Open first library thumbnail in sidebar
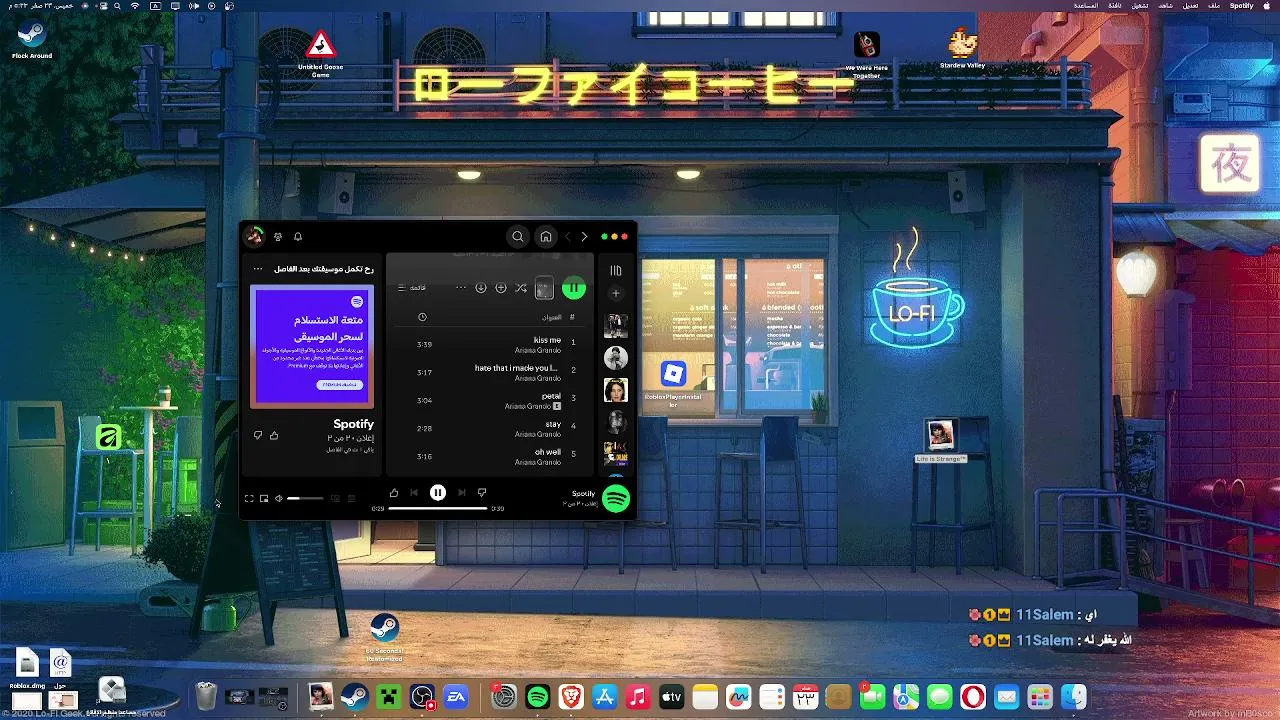This screenshot has width=1280, height=720. pyautogui.click(x=616, y=325)
